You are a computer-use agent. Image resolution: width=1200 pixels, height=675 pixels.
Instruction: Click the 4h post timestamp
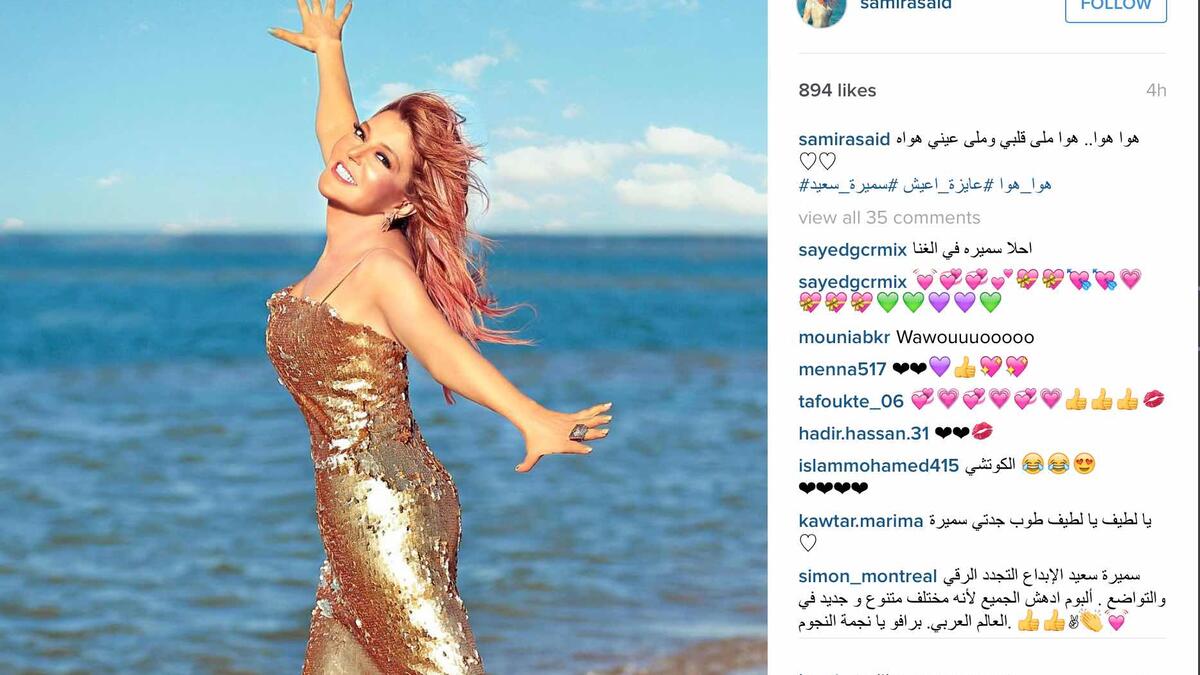pos(1156,90)
